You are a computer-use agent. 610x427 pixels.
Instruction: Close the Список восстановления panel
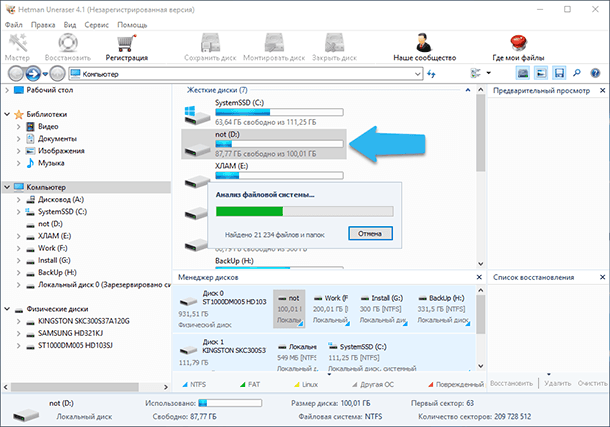click(603, 277)
